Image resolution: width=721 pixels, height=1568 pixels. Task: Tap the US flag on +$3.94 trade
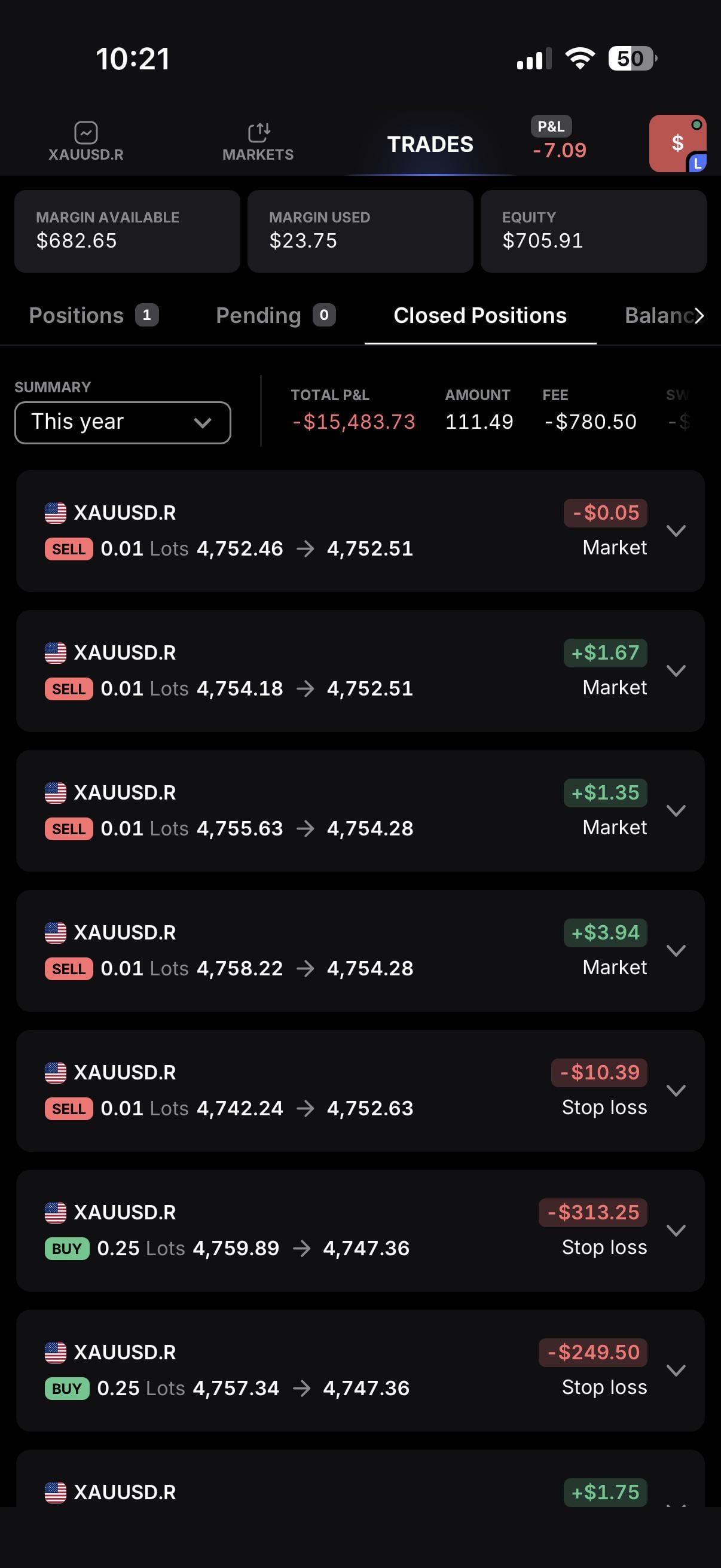56,932
